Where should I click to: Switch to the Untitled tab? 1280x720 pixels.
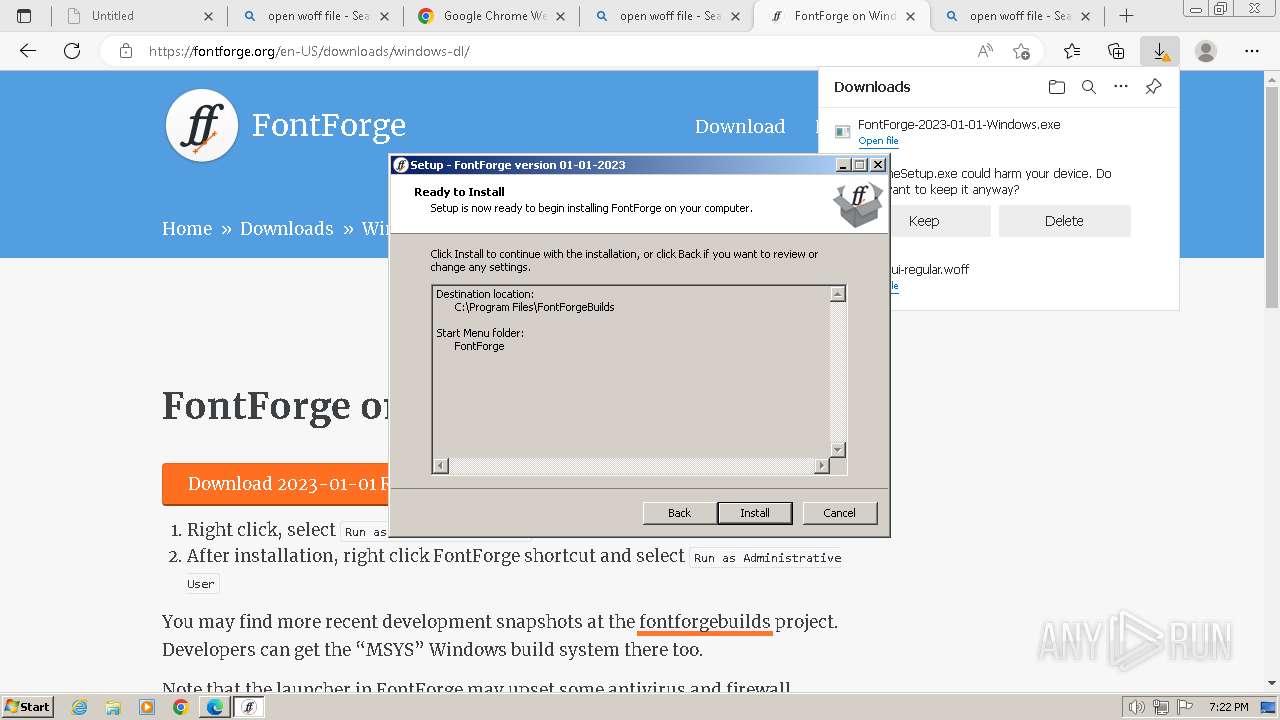[140, 16]
